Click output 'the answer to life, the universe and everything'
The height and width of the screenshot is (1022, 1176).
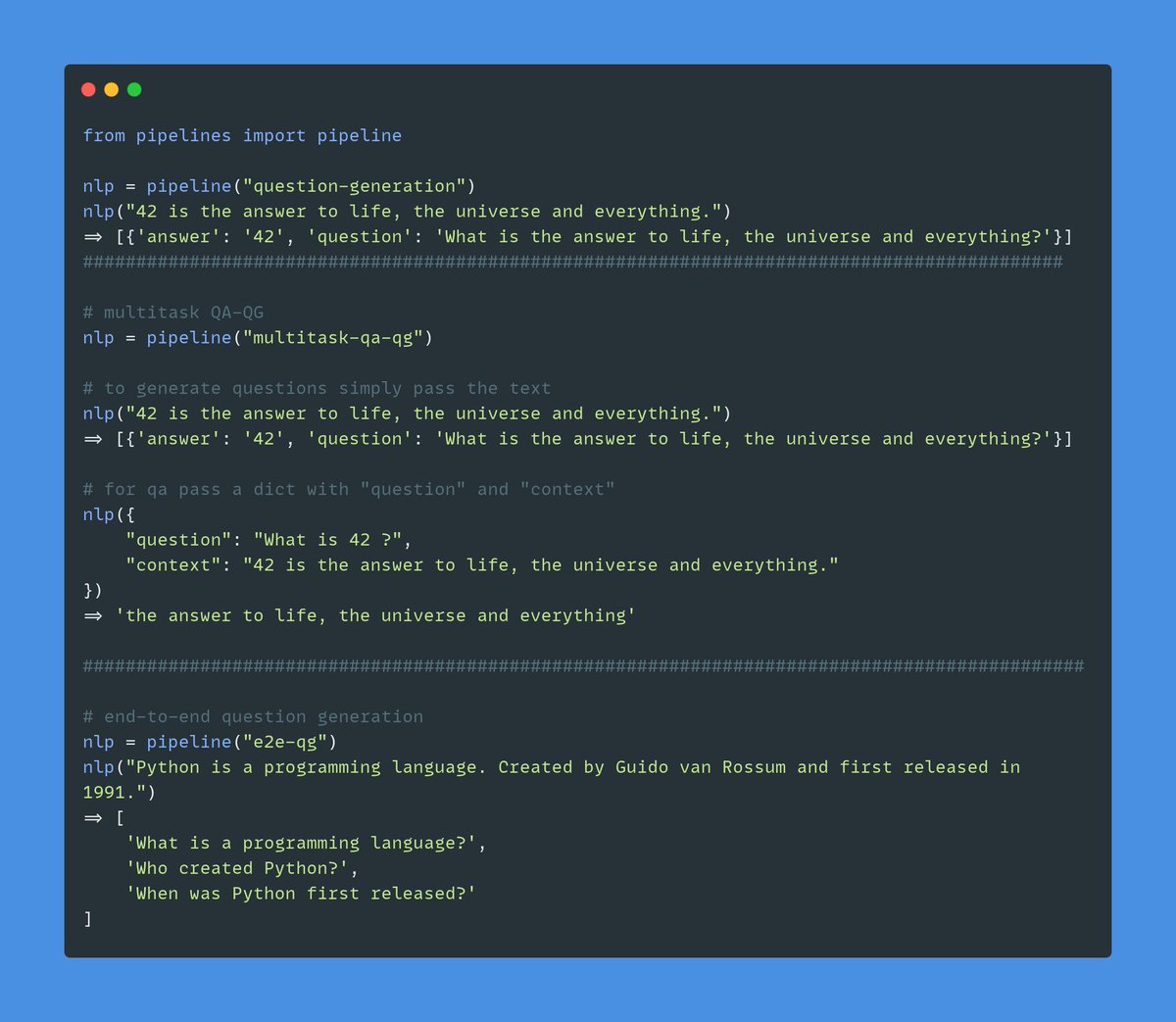[375, 615]
